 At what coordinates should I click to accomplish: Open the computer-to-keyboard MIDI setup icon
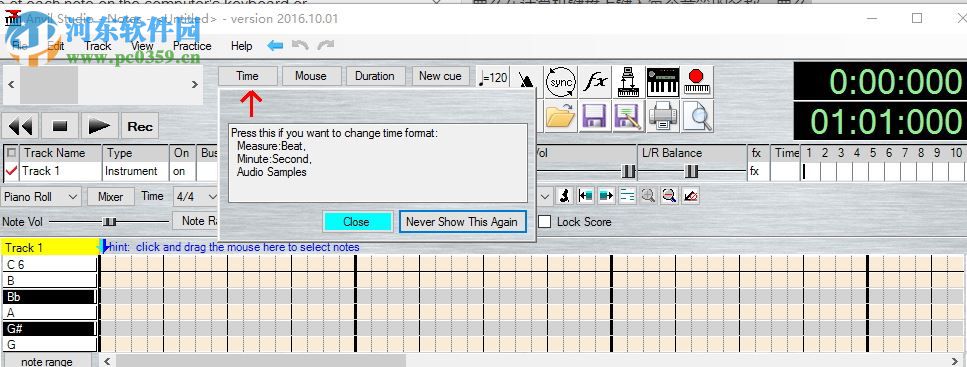tap(628, 82)
